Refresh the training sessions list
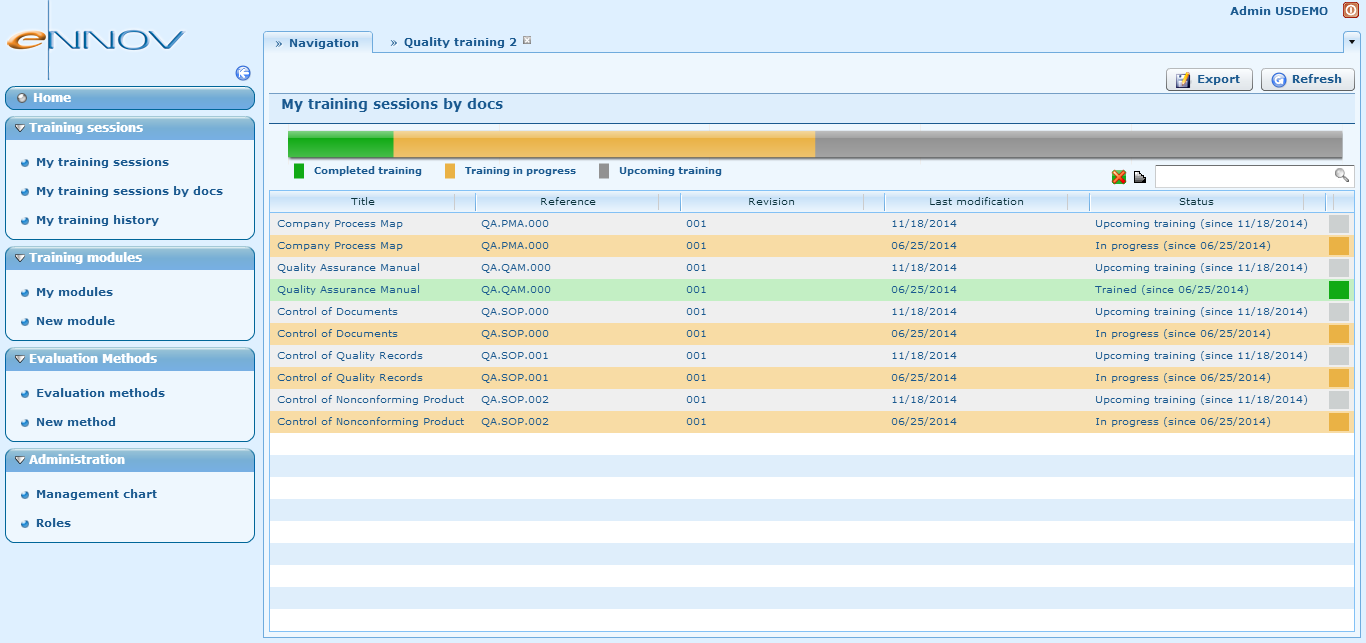The height and width of the screenshot is (643, 1366). coord(1308,79)
